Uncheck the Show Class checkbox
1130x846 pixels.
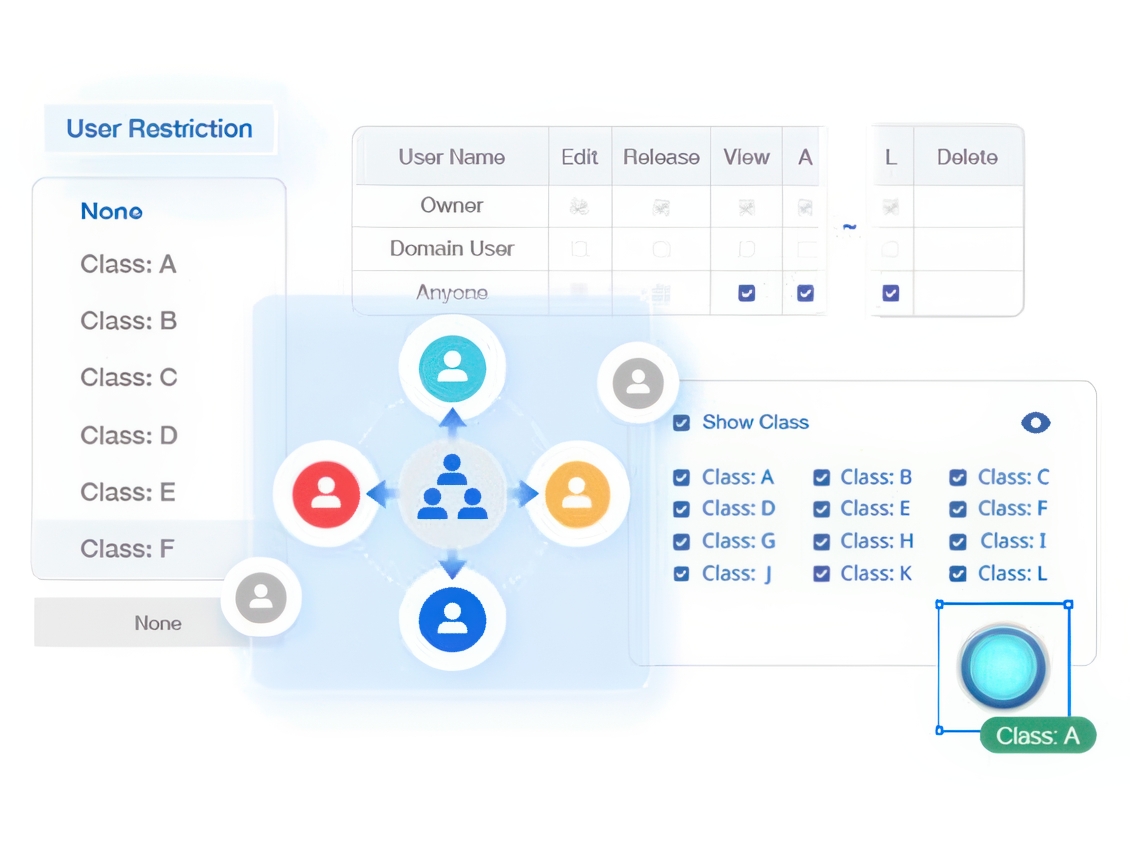(681, 423)
